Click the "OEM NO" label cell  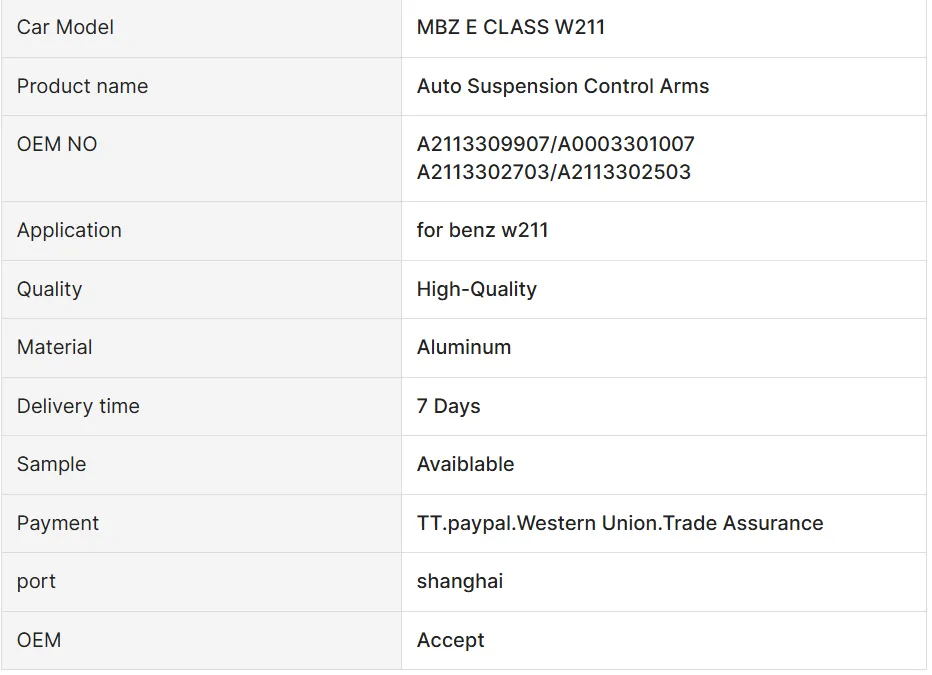click(x=57, y=144)
